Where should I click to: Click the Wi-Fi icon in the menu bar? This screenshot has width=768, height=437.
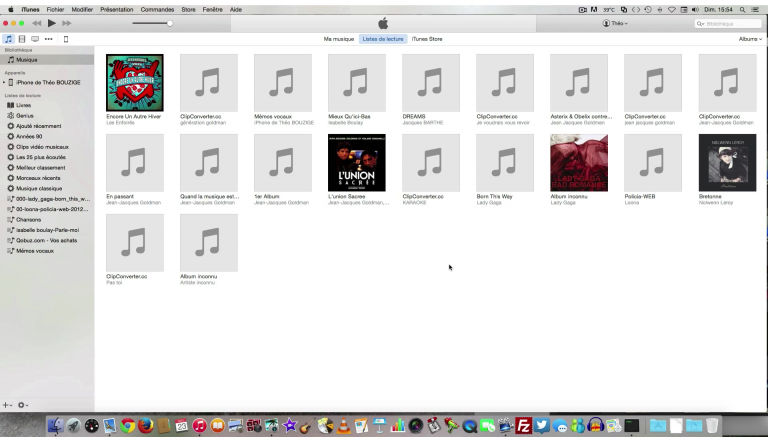[672, 9]
